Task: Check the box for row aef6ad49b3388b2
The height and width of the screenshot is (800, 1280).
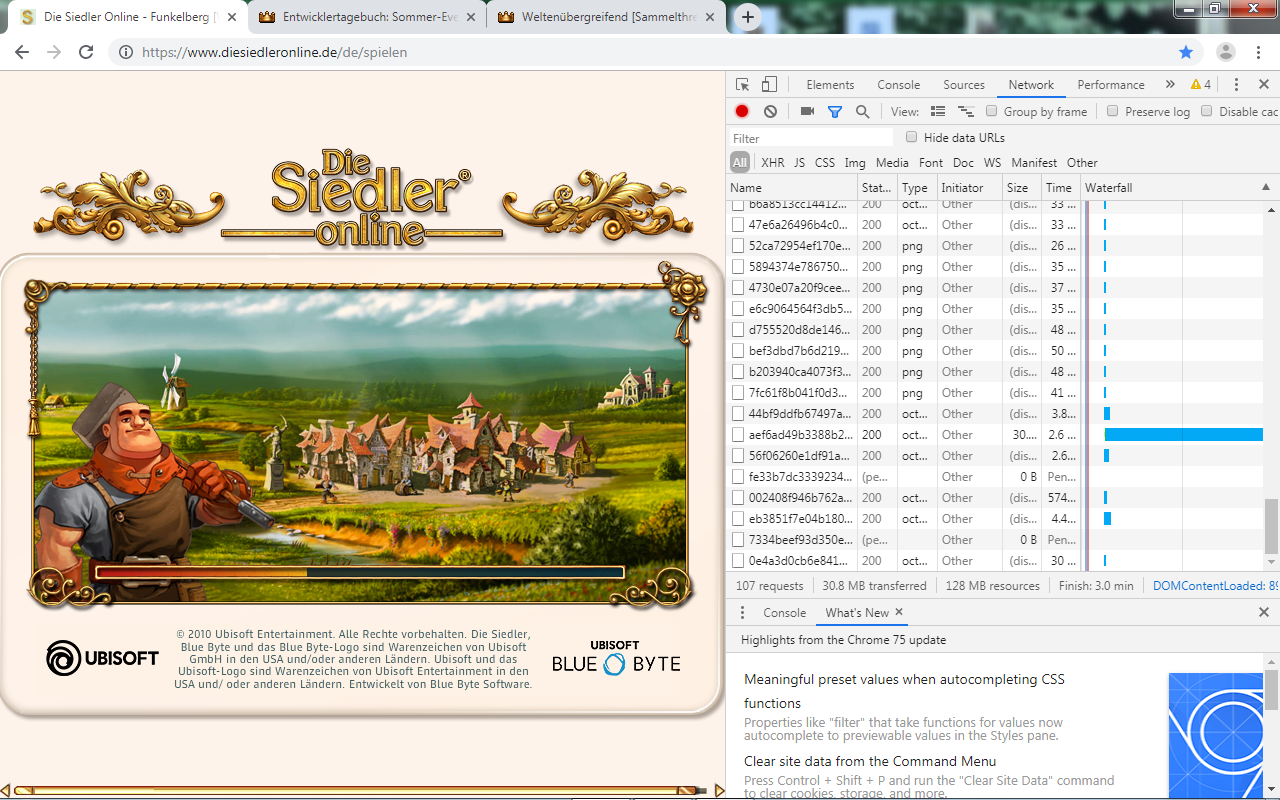Action: coord(738,435)
